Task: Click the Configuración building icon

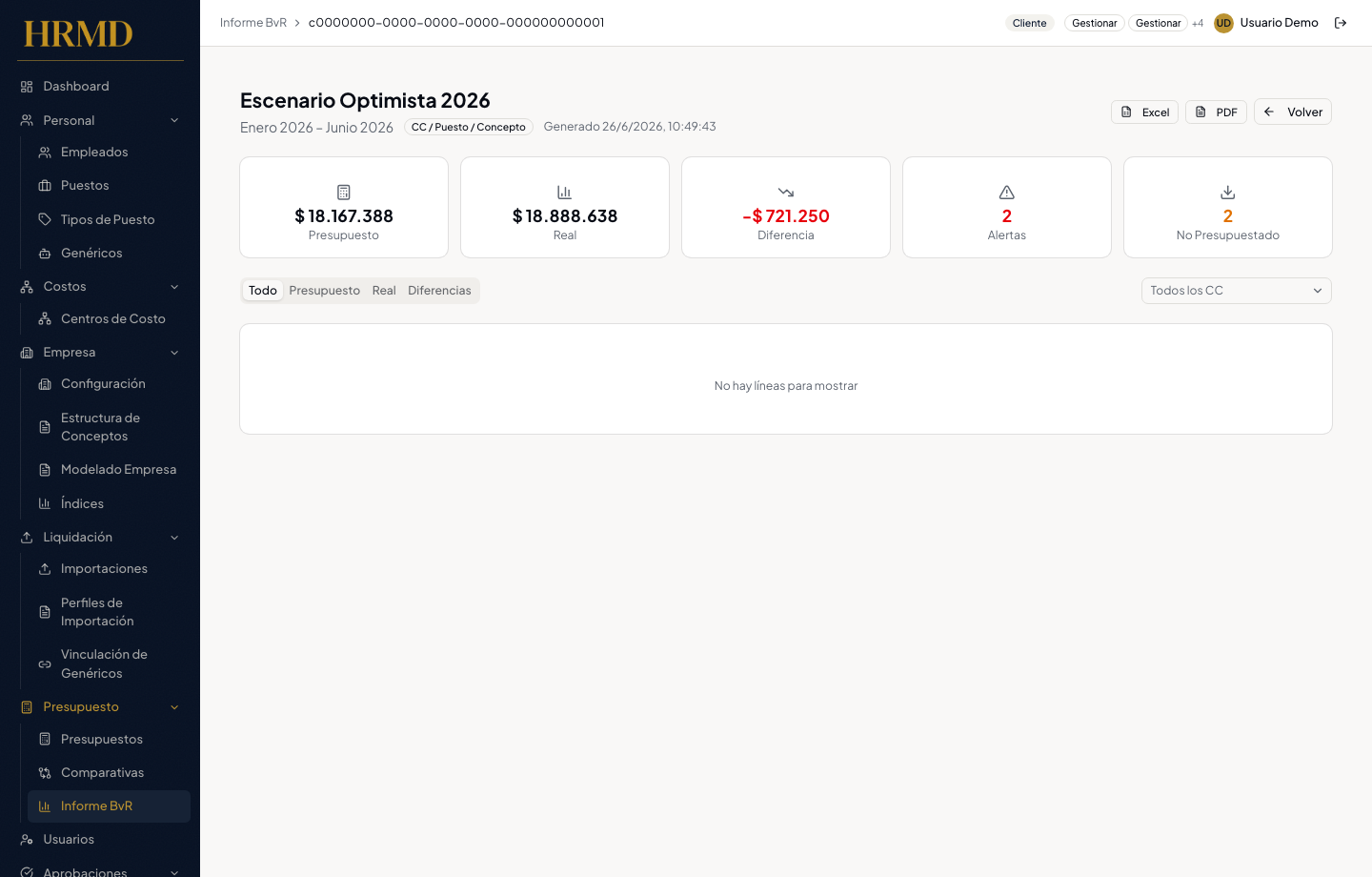Action: [x=45, y=384]
